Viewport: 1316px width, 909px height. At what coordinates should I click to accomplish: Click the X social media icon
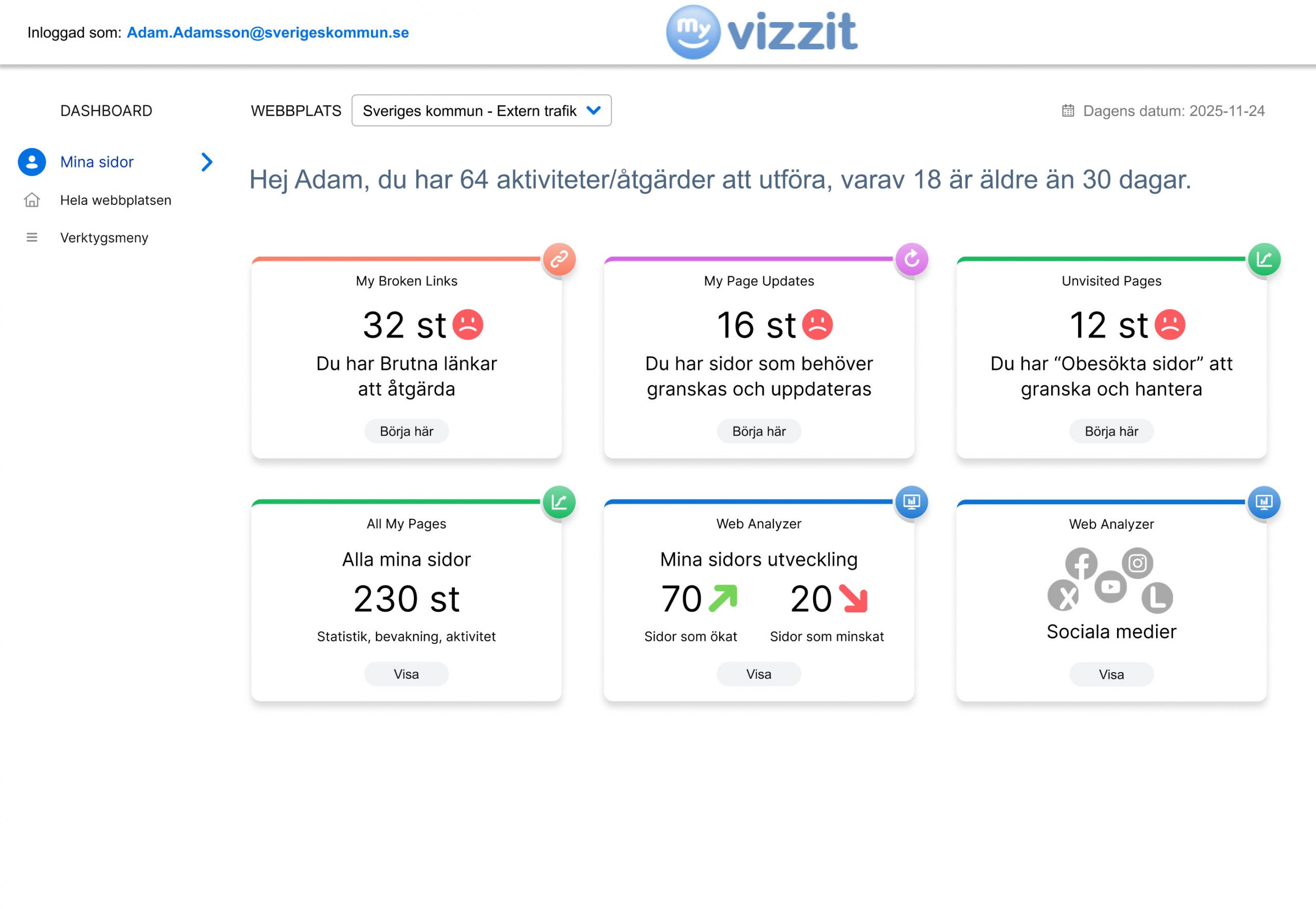click(1064, 596)
